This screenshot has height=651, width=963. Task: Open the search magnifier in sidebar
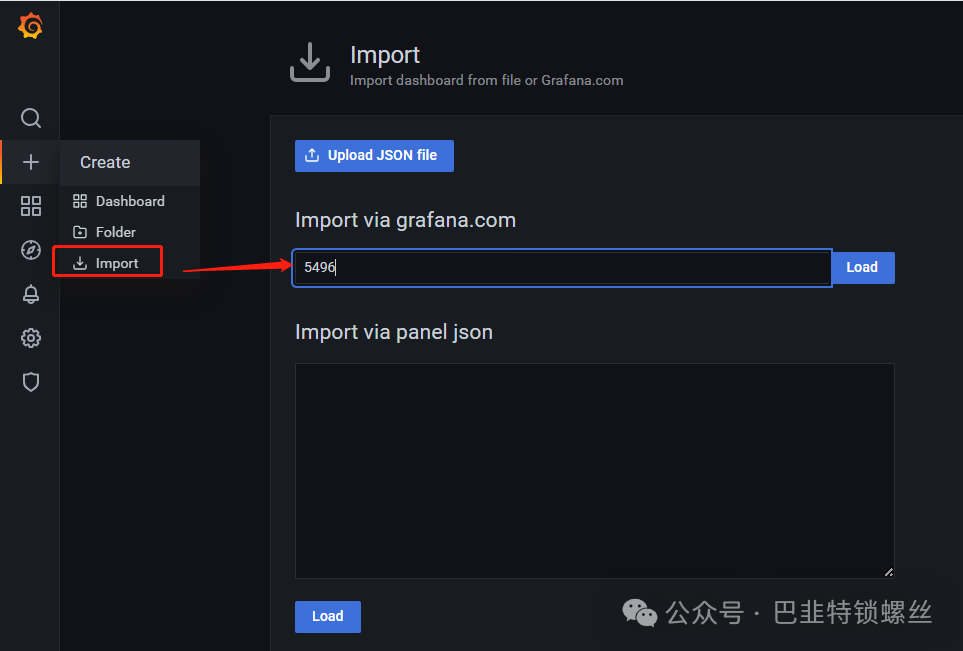pos(31,118)
